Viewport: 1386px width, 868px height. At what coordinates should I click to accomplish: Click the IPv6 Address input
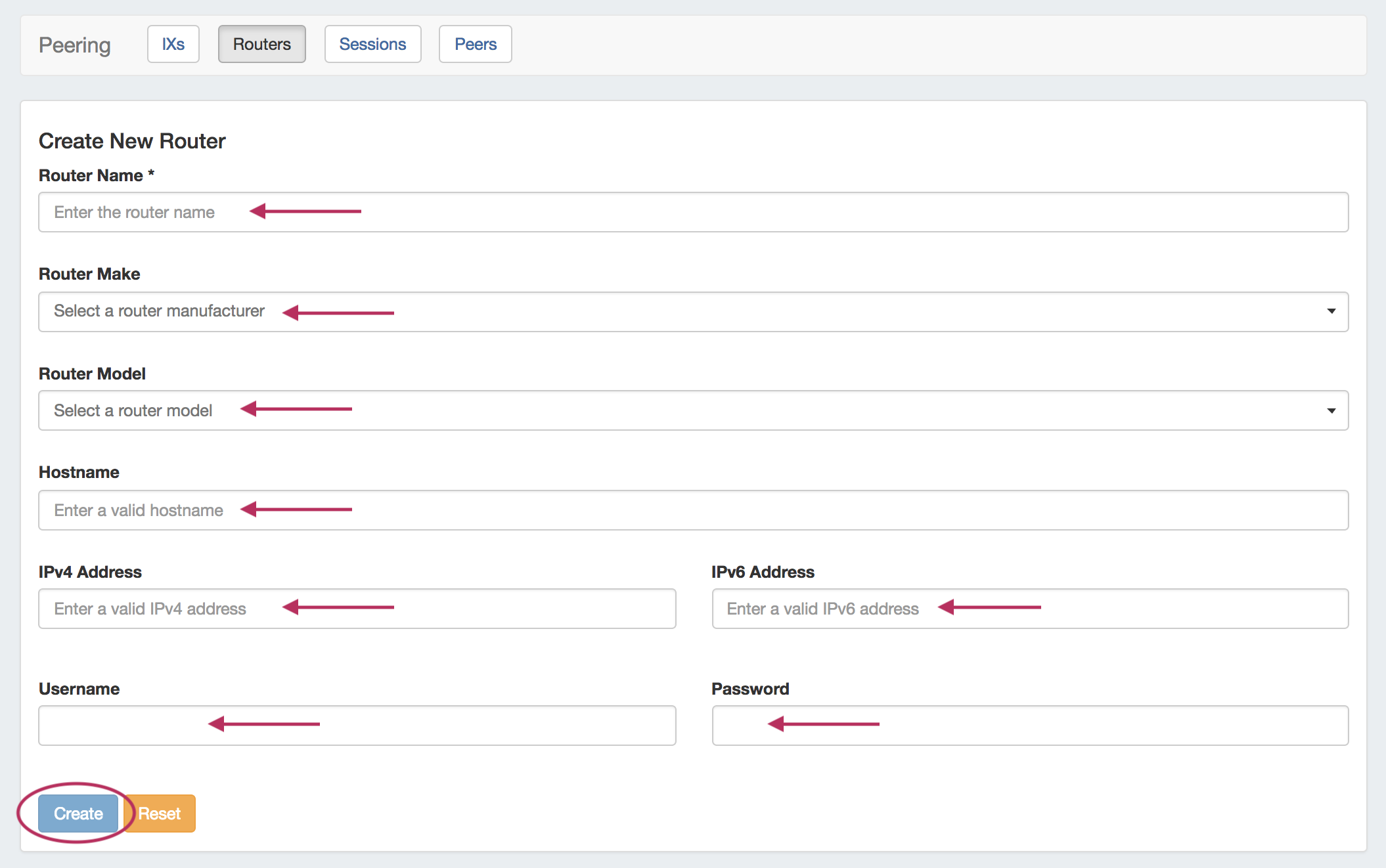(x=1029, y=609)
